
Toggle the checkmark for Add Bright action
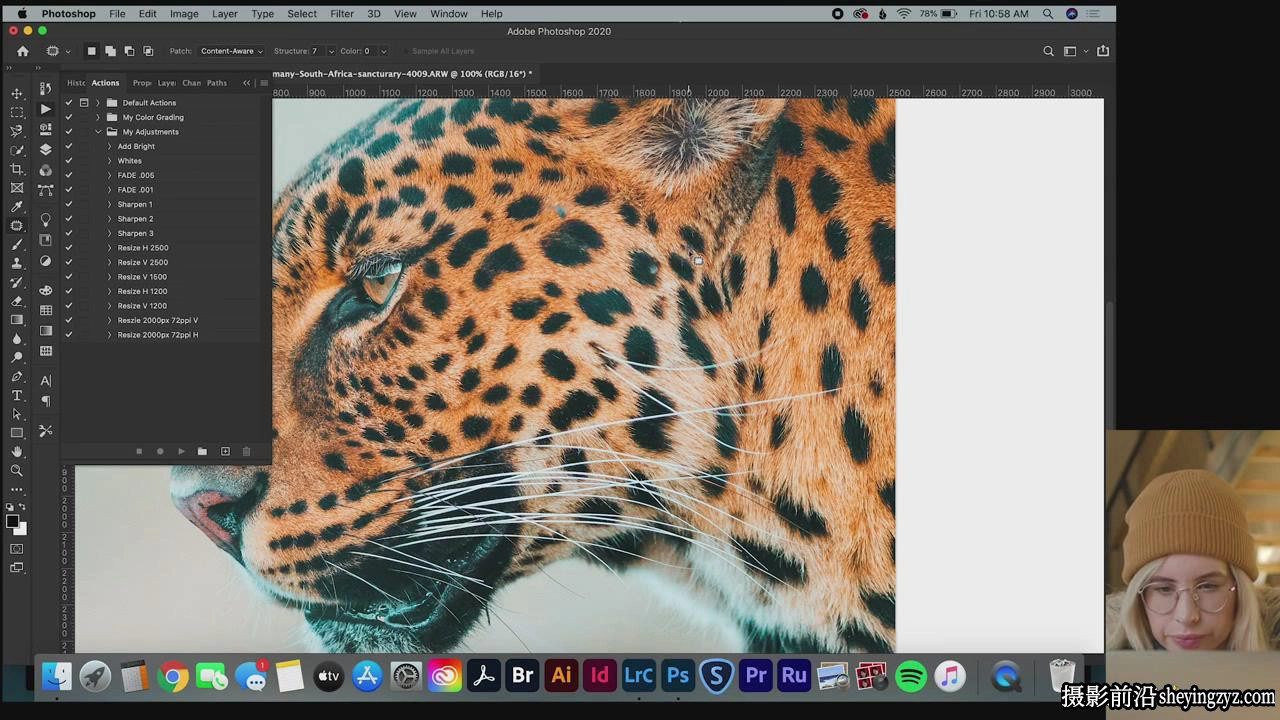69,146
